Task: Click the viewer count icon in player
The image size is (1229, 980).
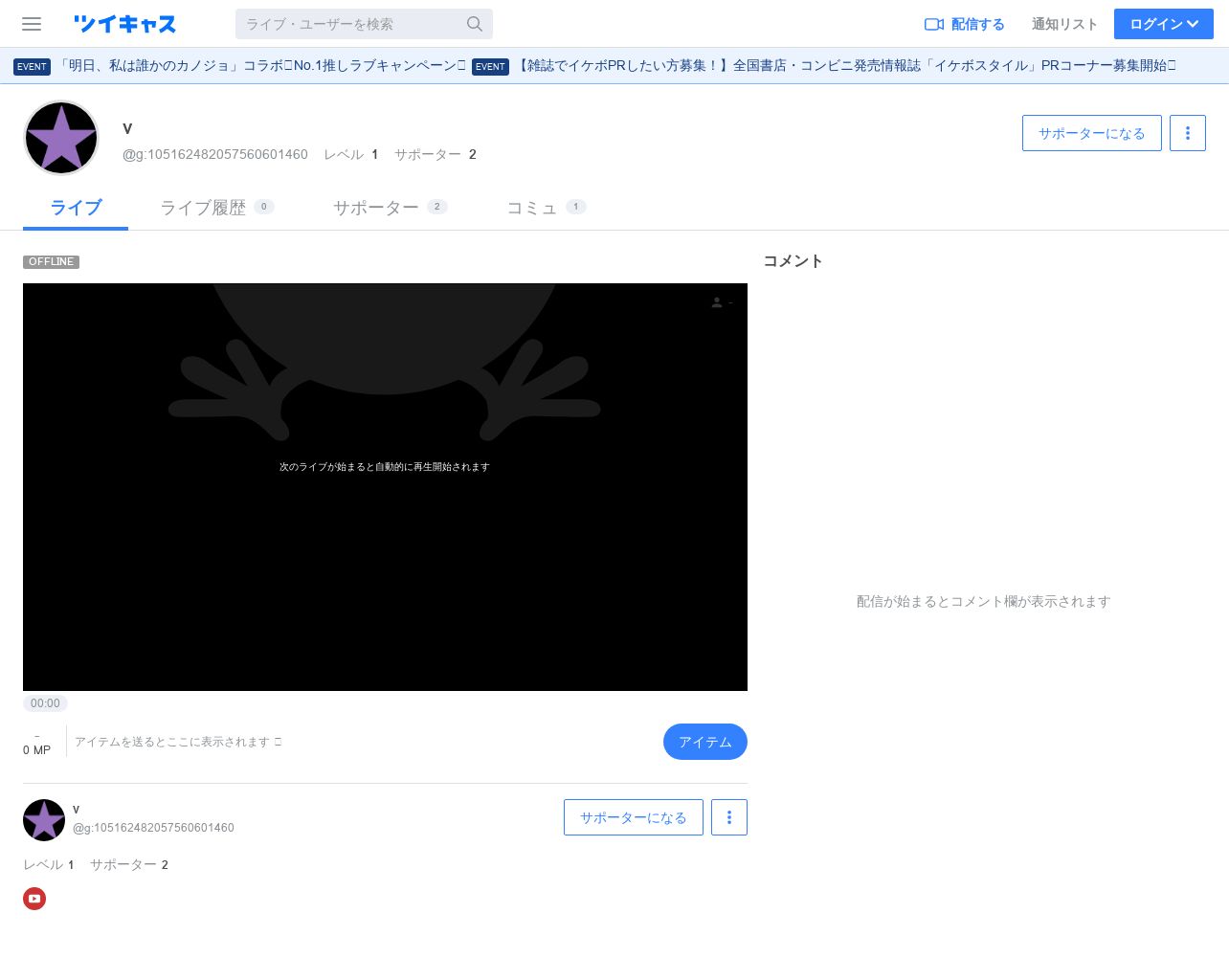Action: point(717,302)
